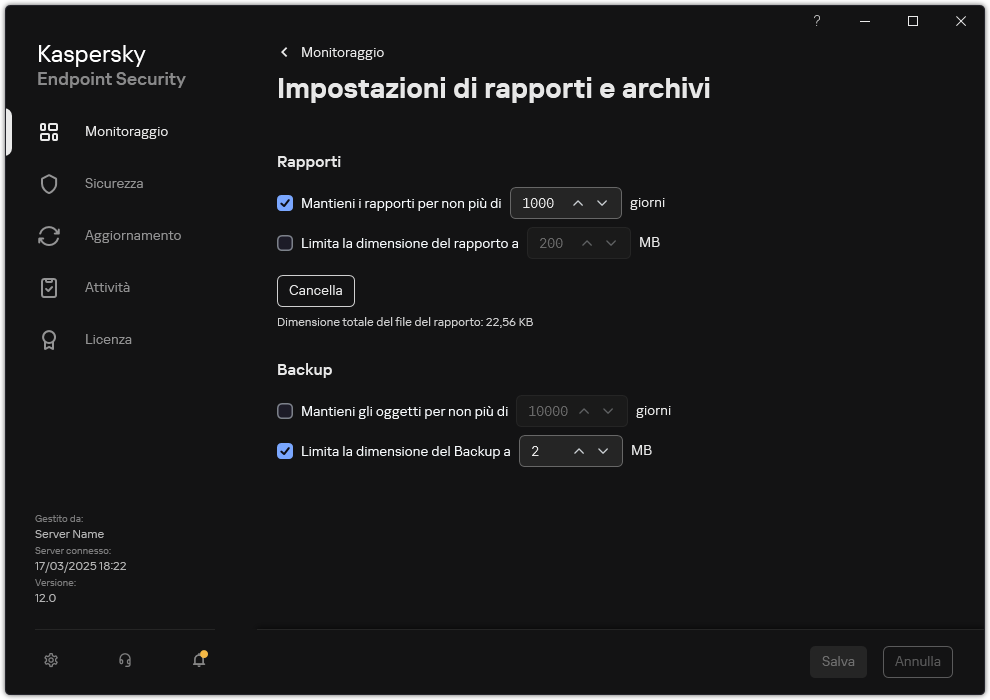The width and height of the screenshot is (990, 700).
Task: Disable keeping reports for 1000 days
Action: pos(285,202)
